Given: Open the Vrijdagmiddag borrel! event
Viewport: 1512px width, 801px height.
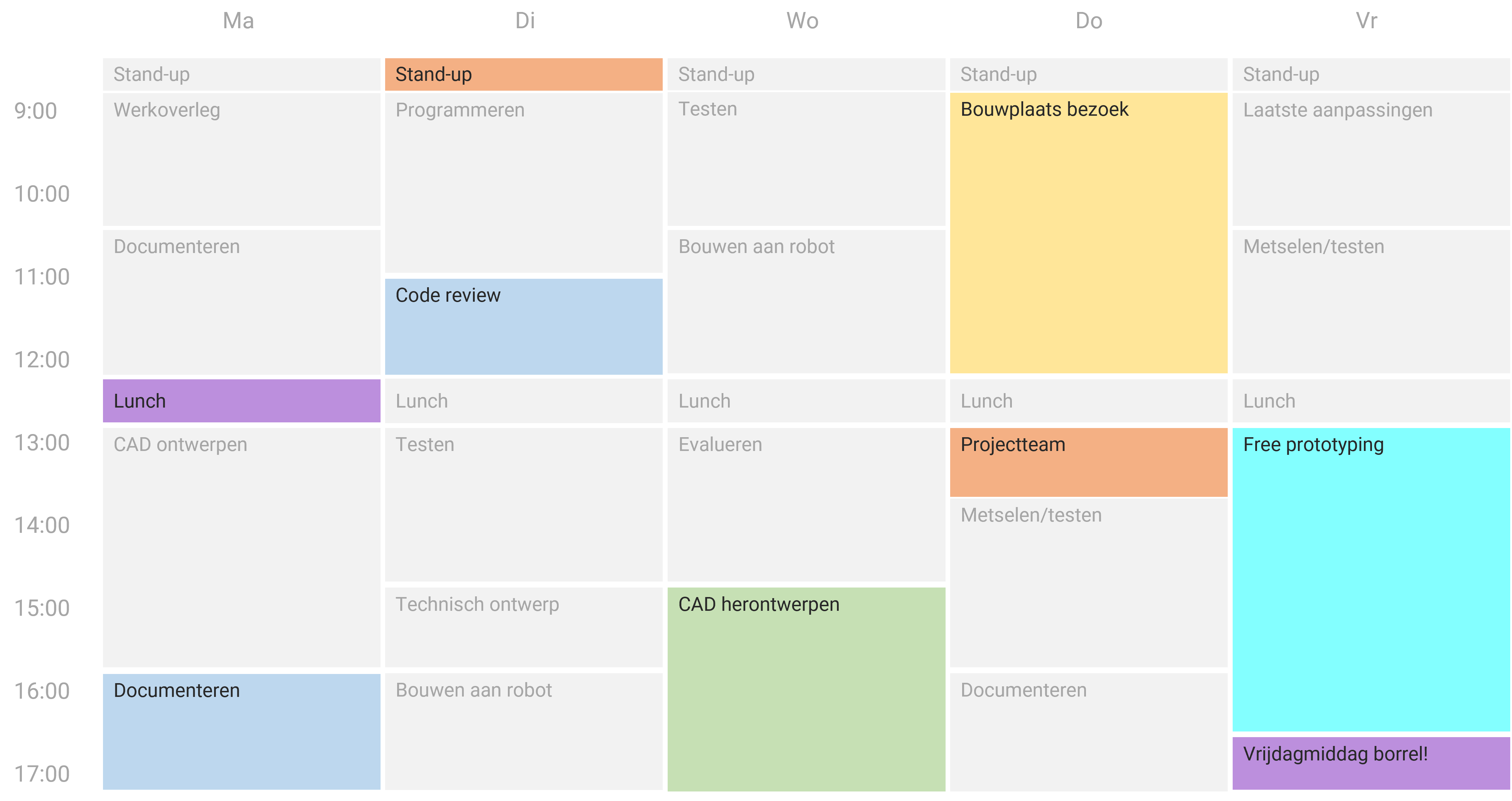Looking at the screenshot, I should (x=1372, y=763).
